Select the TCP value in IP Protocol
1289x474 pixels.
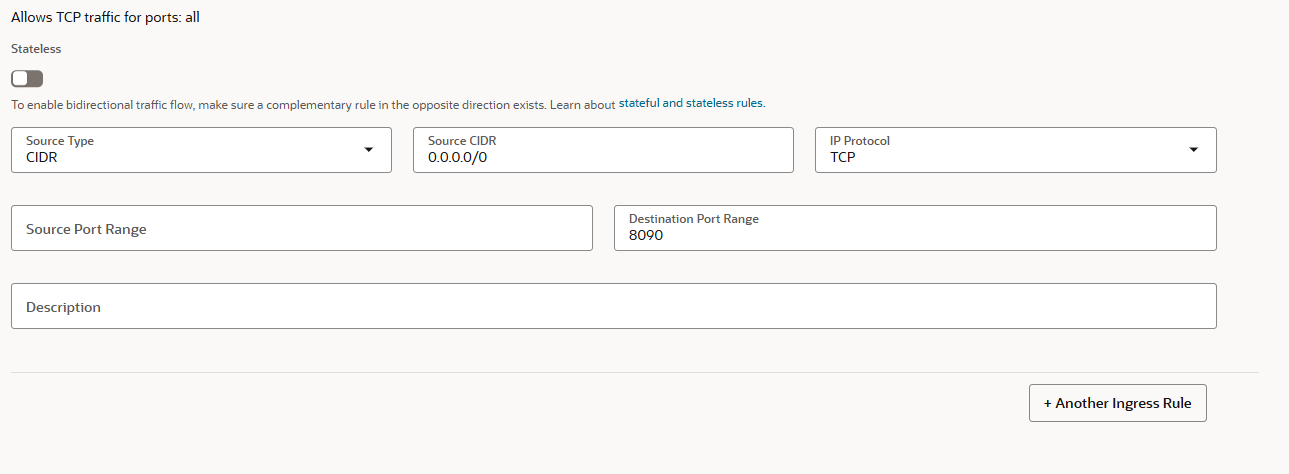click(843, 157)
